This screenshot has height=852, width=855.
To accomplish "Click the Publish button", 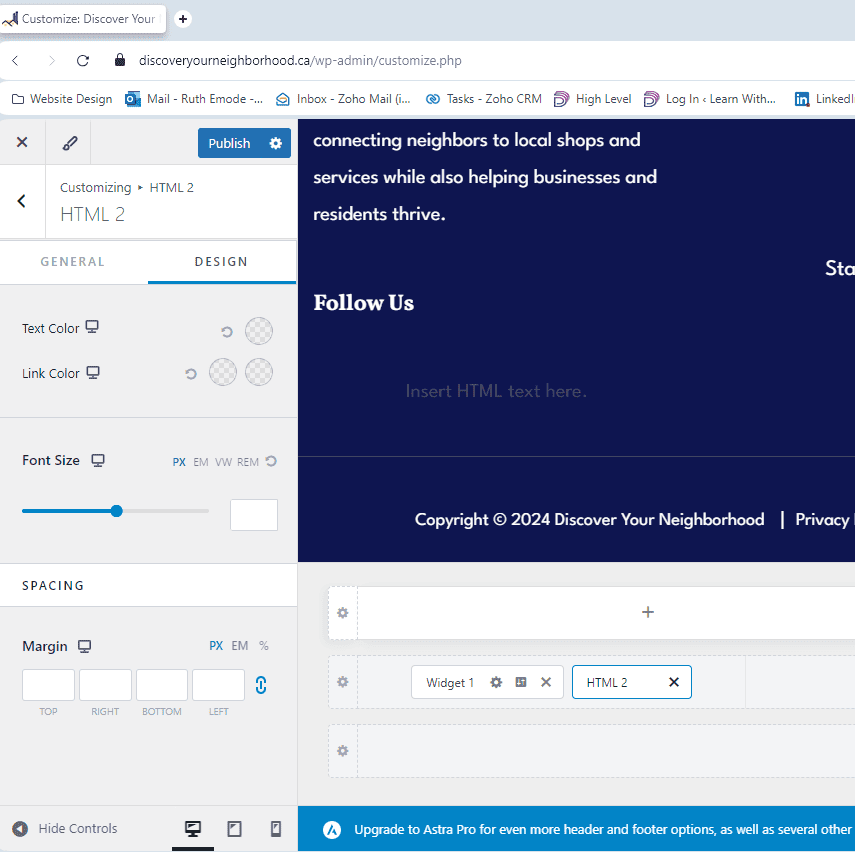I will (x=229, y=143).
